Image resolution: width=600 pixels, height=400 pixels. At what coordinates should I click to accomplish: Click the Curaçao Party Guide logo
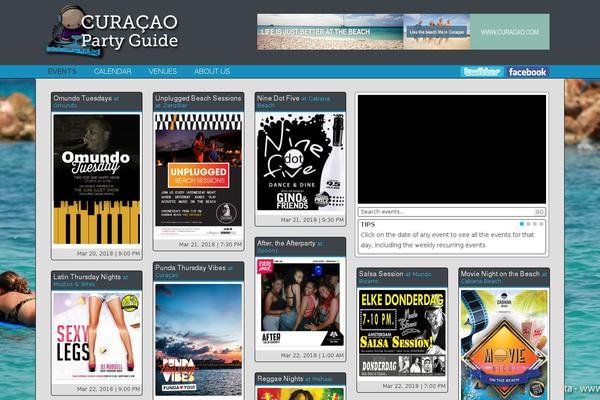(112, 31)
